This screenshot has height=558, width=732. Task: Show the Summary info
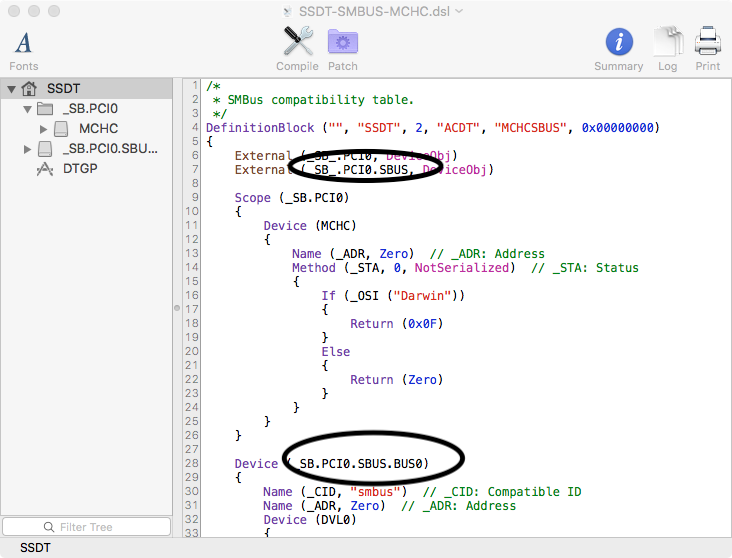(x=619, y=42)
